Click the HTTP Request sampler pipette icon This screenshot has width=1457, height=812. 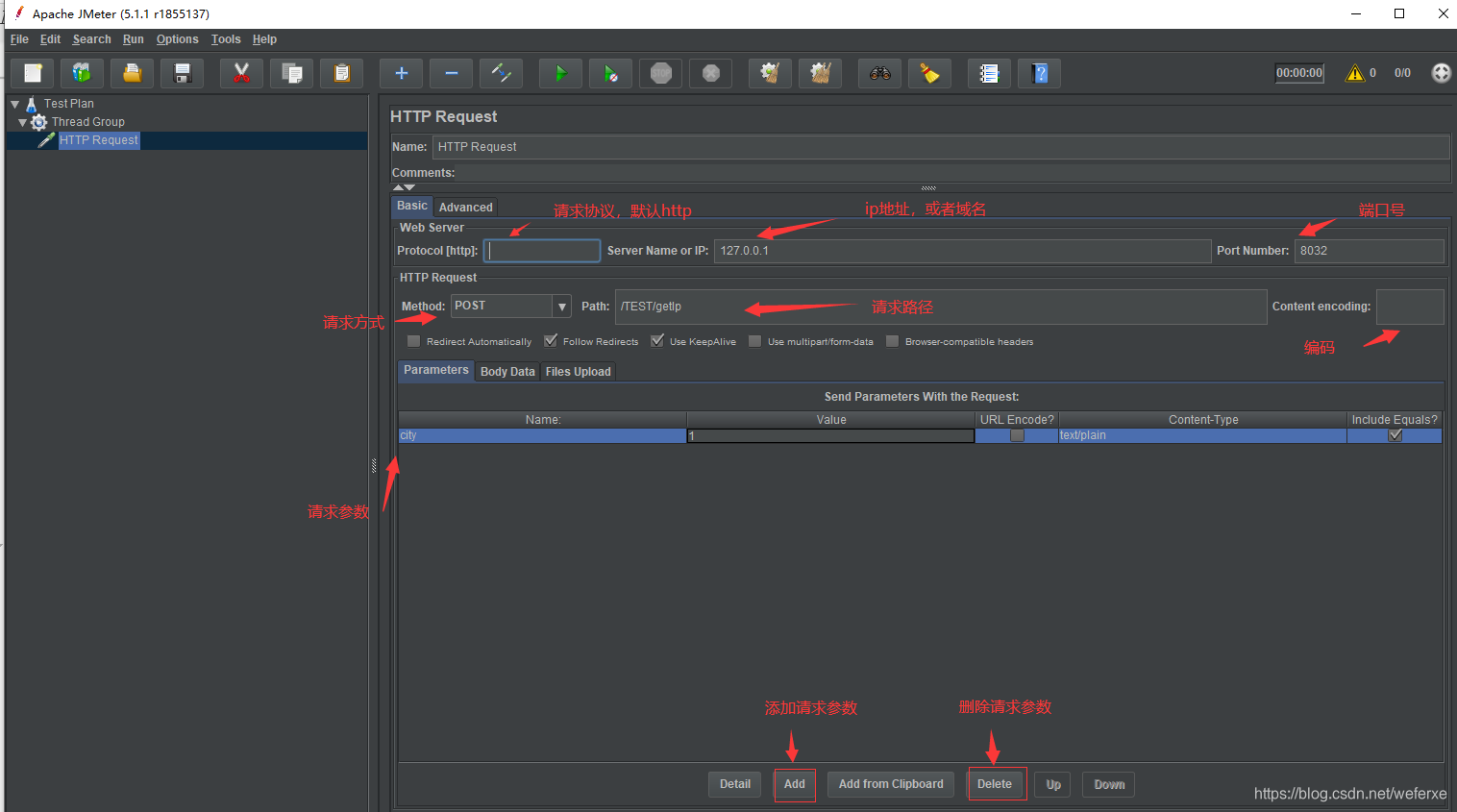[46, 140]
